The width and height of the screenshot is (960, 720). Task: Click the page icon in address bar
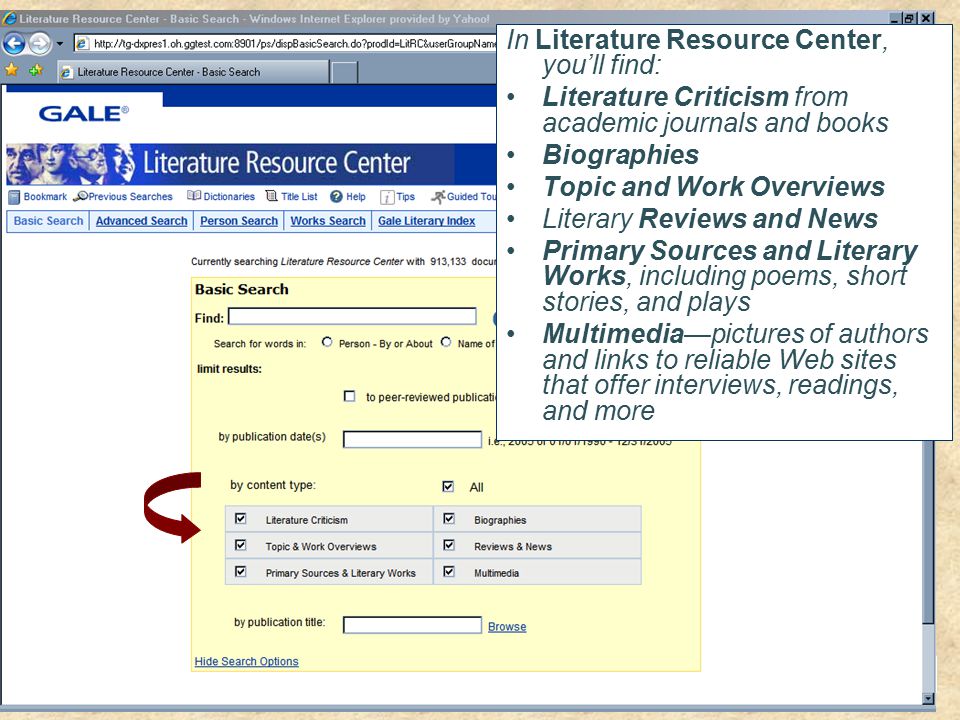(82, 43)
